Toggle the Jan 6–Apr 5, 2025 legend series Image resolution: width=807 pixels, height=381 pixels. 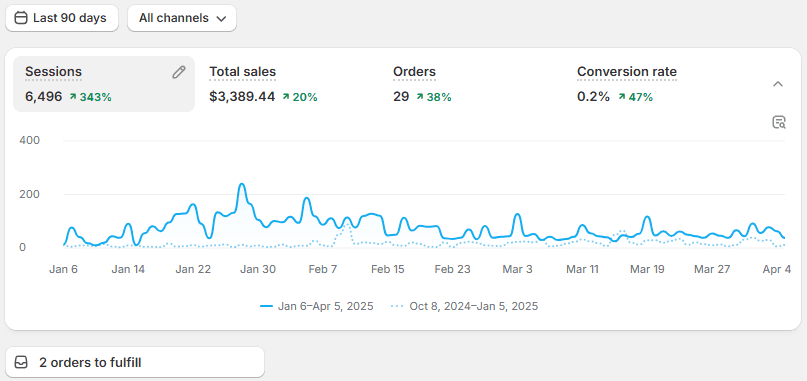coord(317,306)
